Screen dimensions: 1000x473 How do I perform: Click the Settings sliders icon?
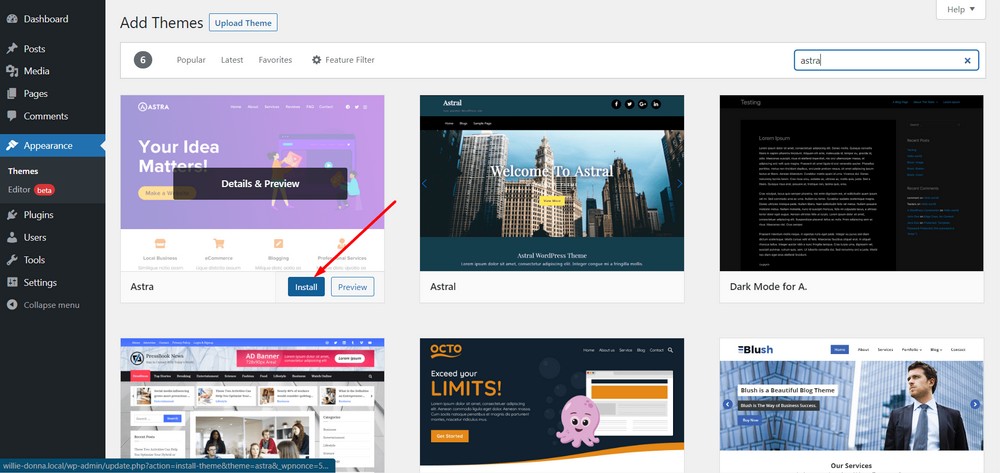point(12,282)
